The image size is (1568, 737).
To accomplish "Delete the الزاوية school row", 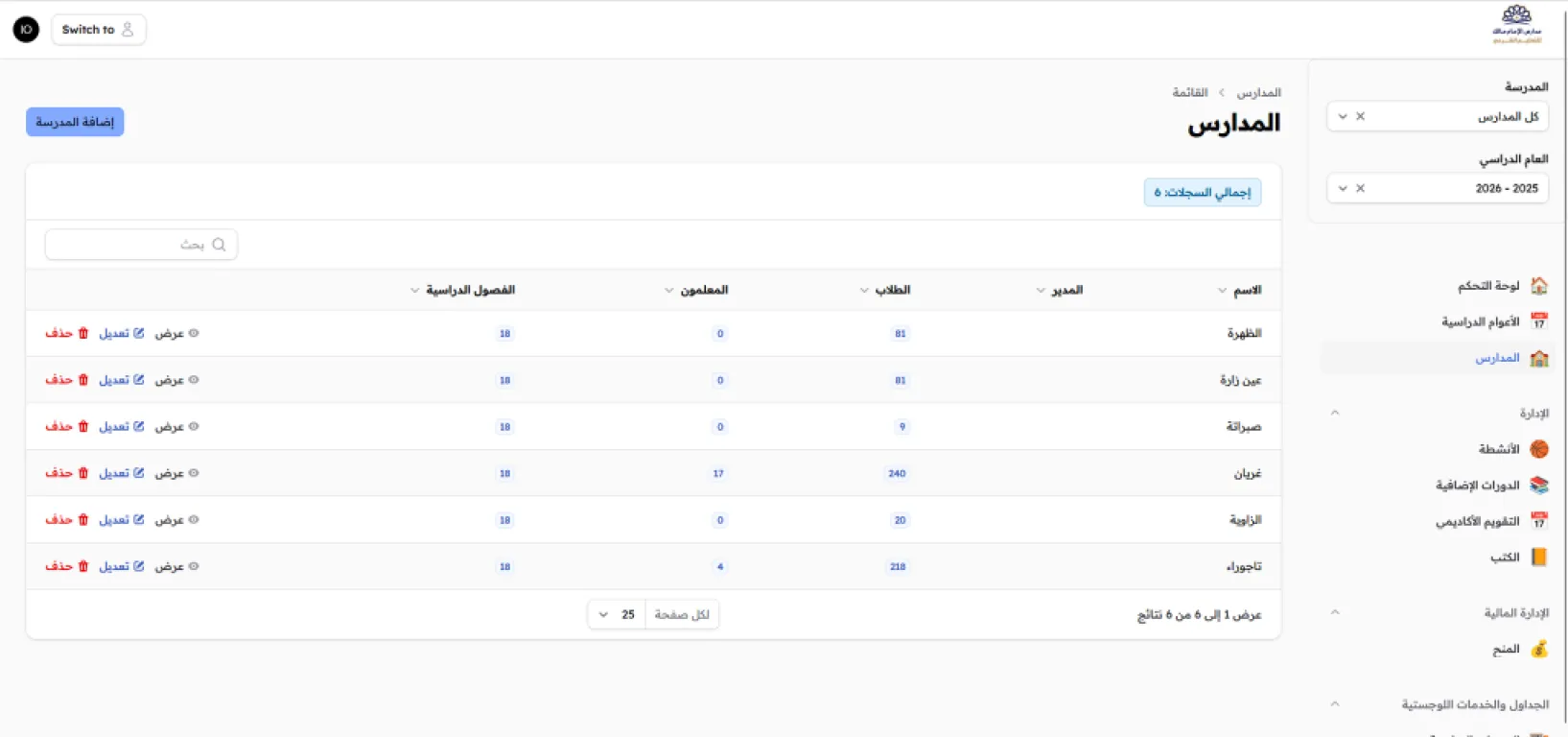I will tap(67, 520).
